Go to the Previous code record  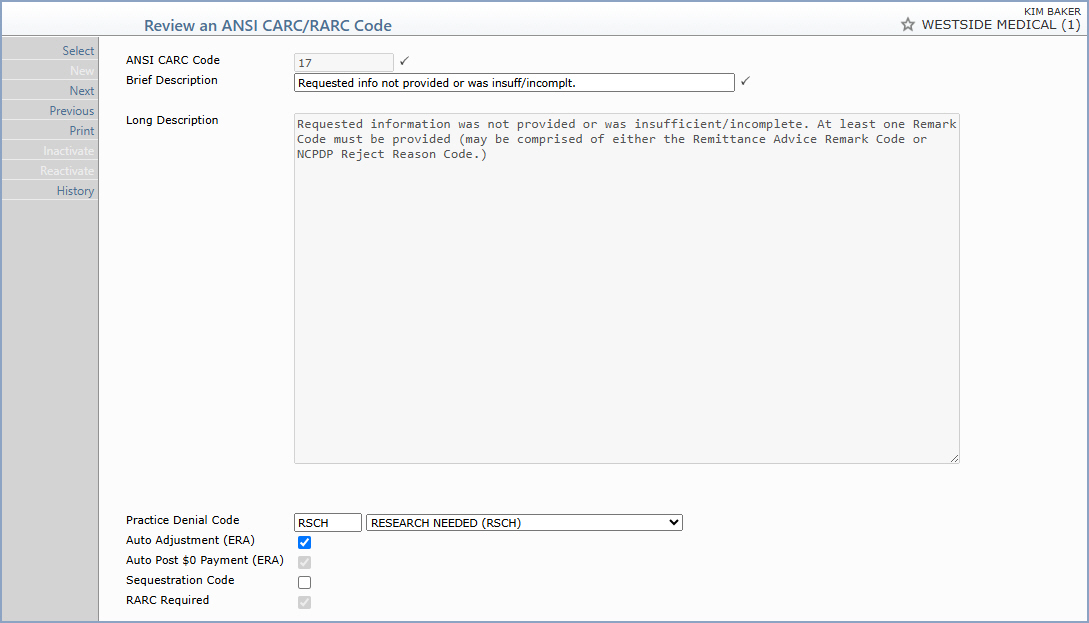pyautogui.click(x=72, y=111)
